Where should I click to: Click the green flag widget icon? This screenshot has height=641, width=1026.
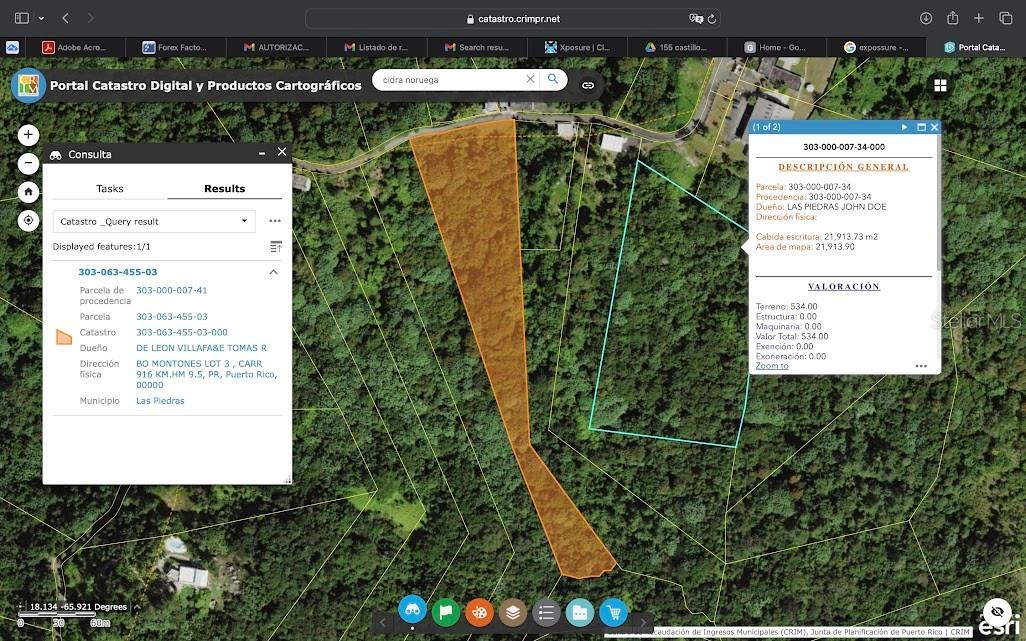pyautogui.click(x=446, y=612)
